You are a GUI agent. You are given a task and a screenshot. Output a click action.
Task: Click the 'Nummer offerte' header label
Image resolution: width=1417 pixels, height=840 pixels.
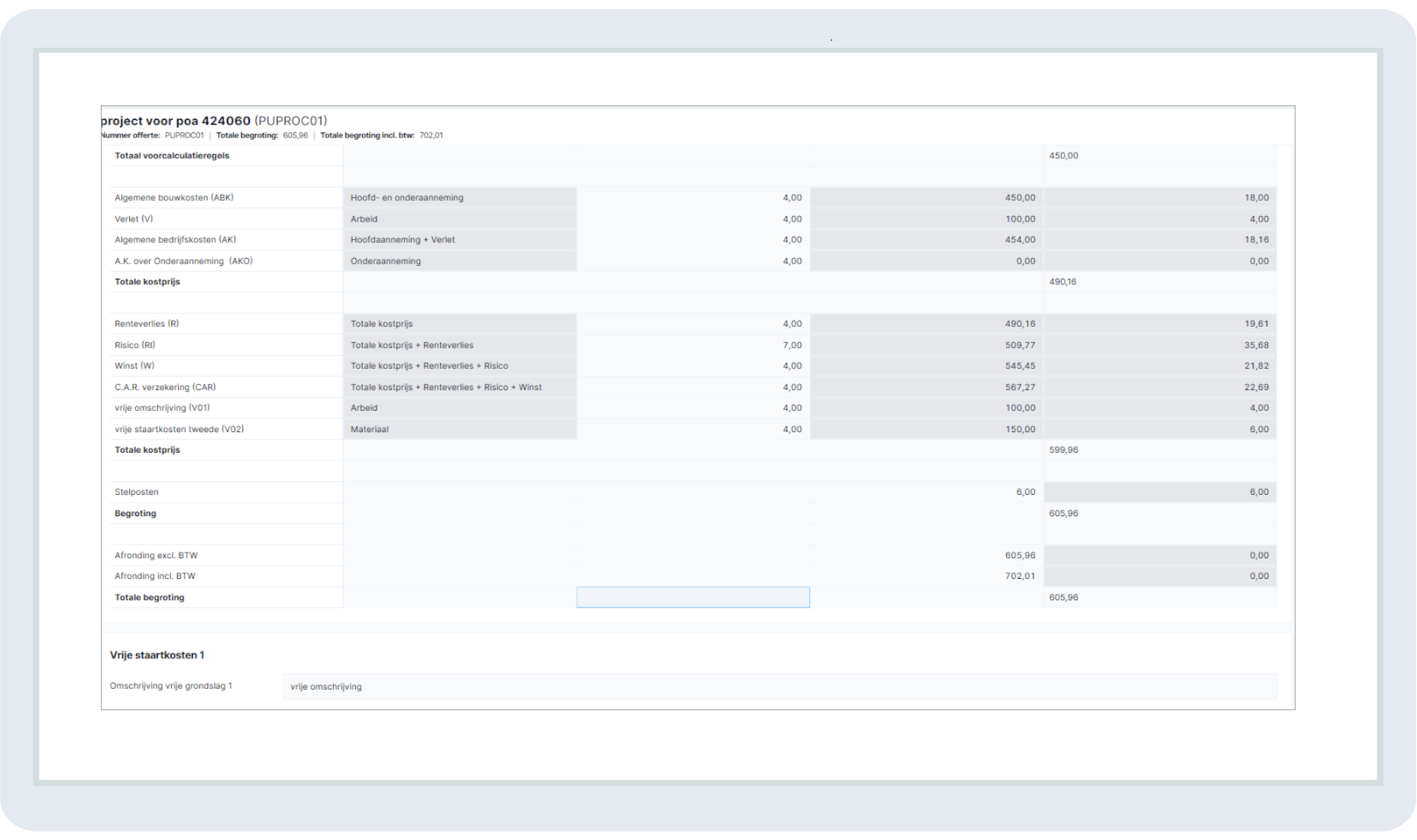pyautogui.click(x=131, y=135)
